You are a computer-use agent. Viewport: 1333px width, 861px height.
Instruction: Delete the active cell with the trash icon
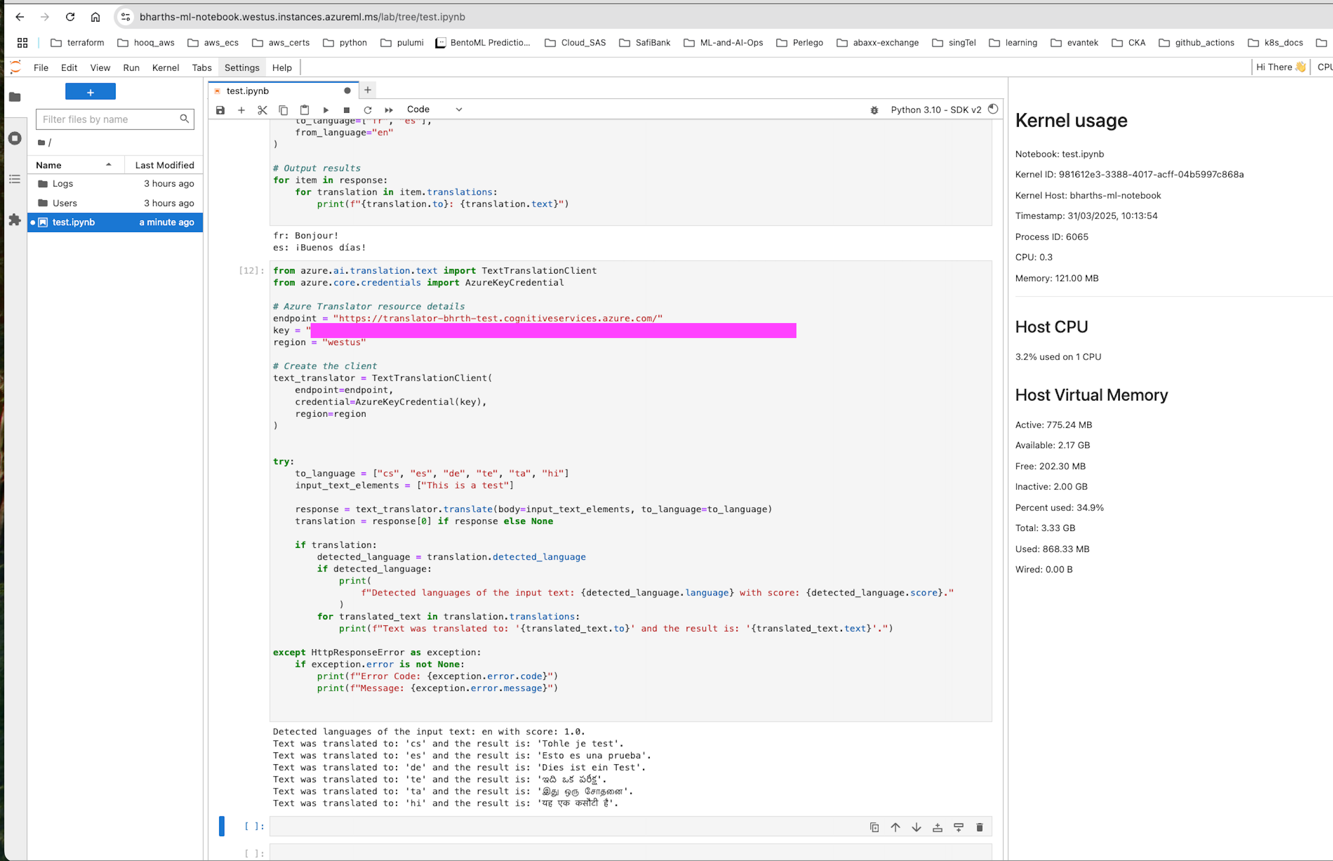click(979, 828)
